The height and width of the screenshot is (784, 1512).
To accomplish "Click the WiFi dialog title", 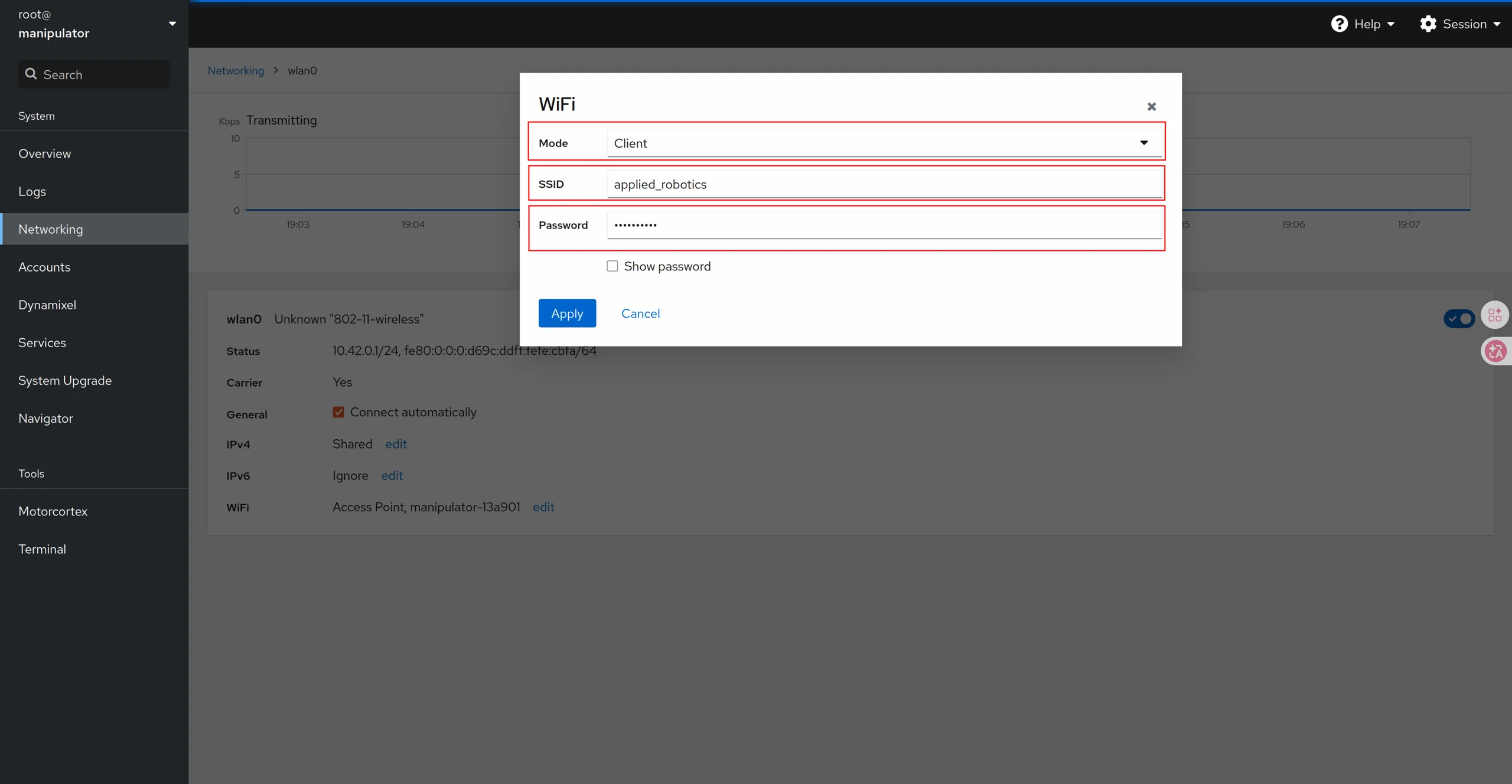I will [556, 104].
